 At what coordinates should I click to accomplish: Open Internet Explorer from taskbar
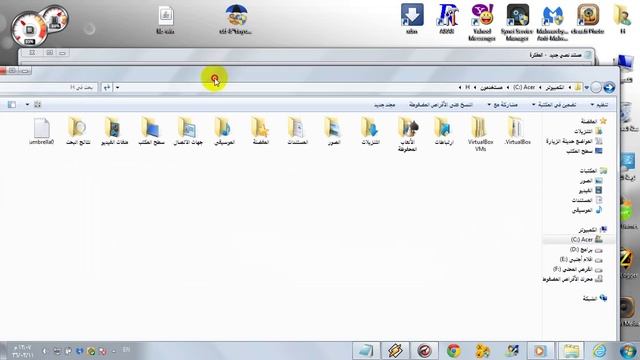click(600, 351)
